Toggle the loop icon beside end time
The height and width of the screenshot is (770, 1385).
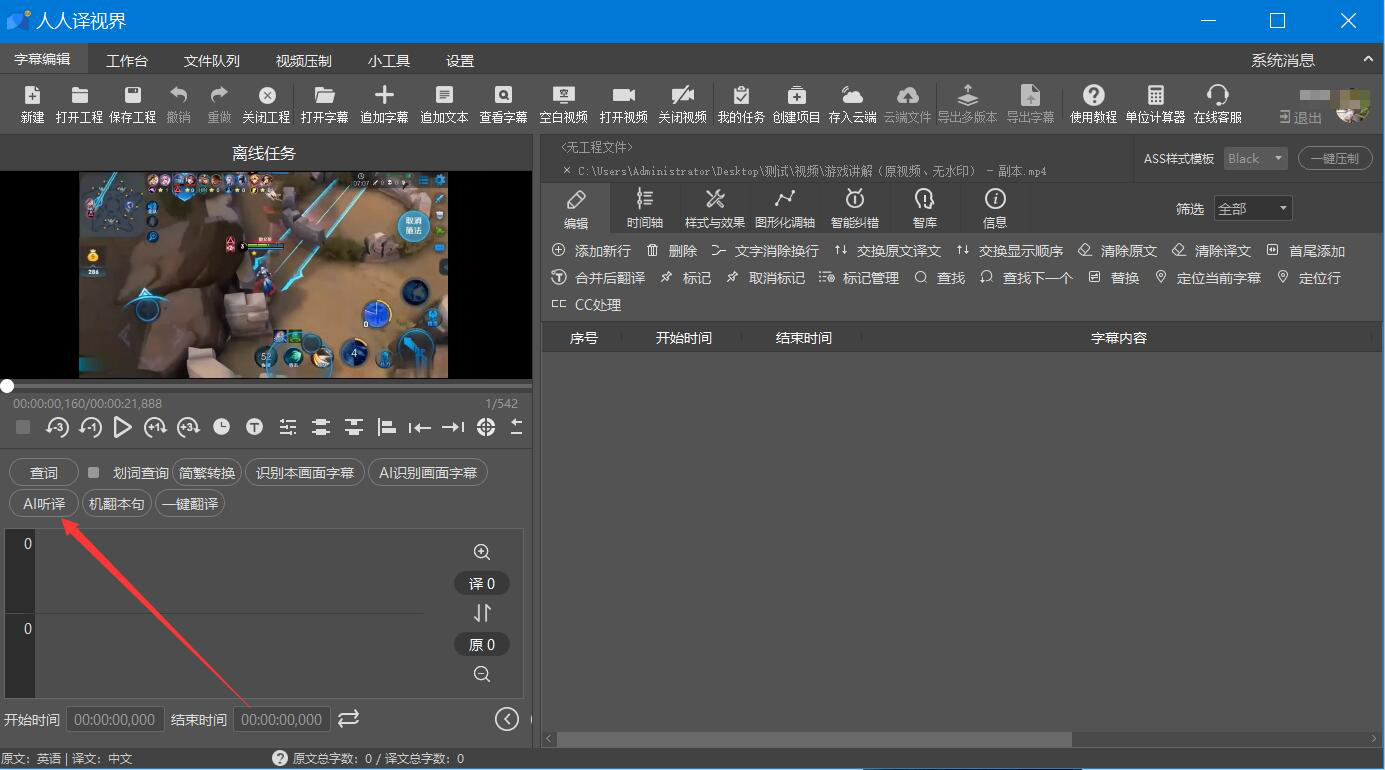(348, 719)
